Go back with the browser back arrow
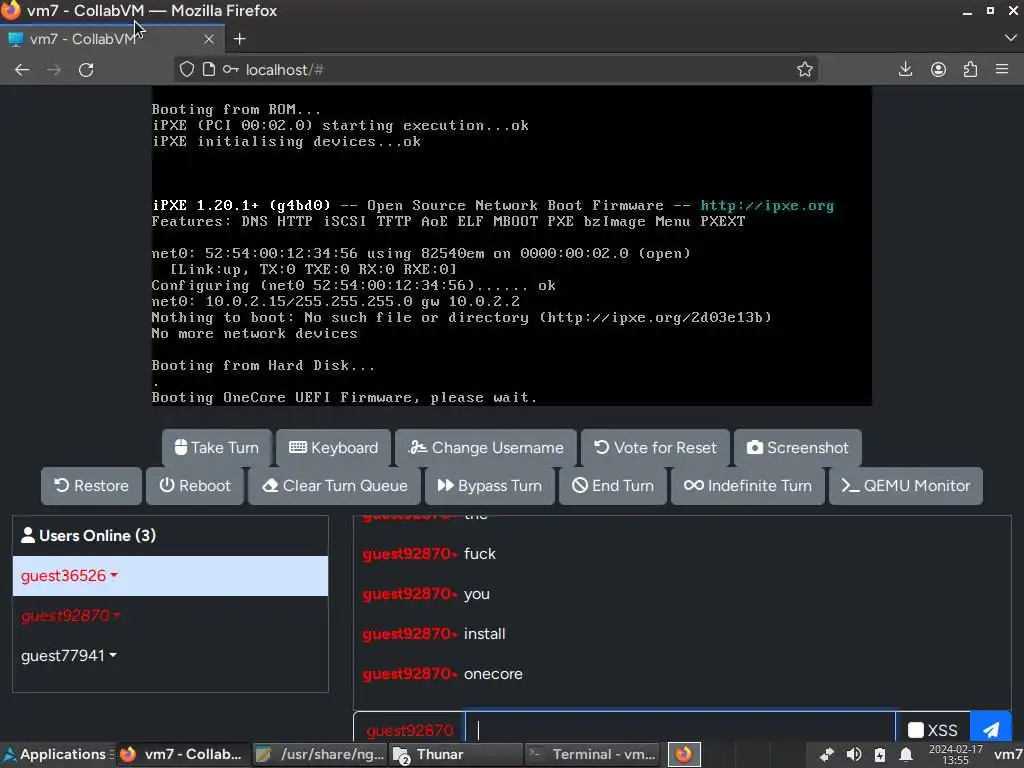Screen dimensions: 1024x768 coord(22,69)
